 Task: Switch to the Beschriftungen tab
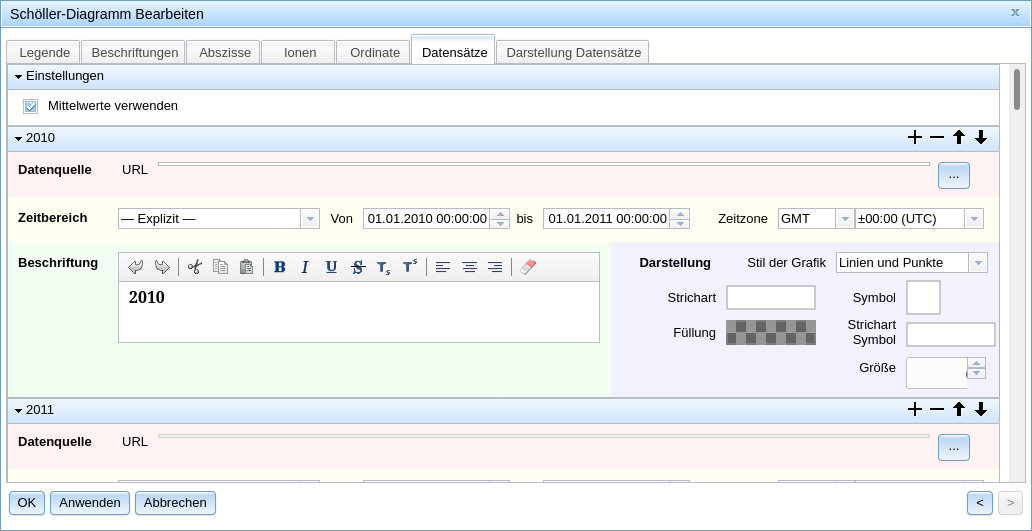point(134,53)
